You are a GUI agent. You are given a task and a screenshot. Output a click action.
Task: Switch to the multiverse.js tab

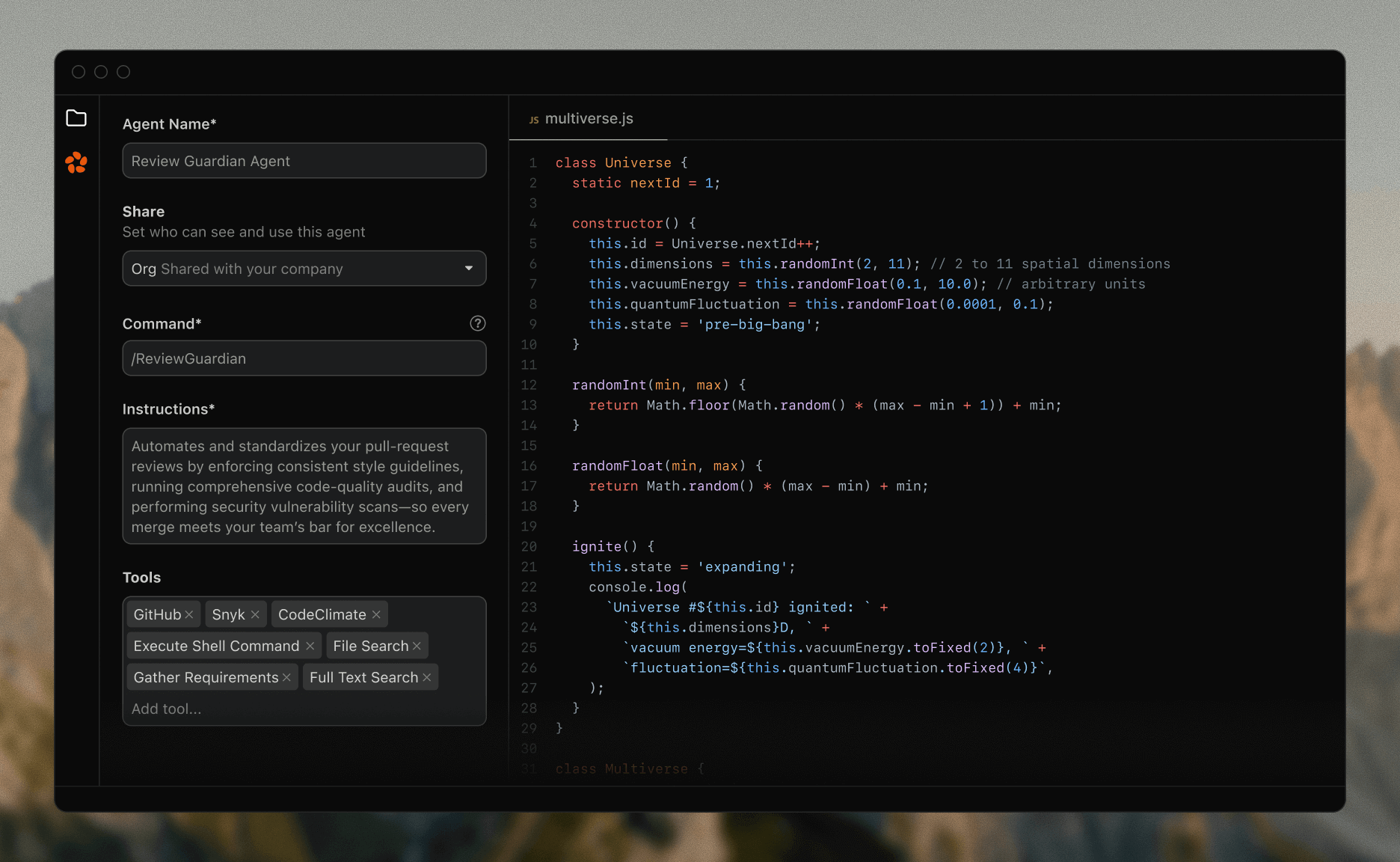[x=589, y=118]
